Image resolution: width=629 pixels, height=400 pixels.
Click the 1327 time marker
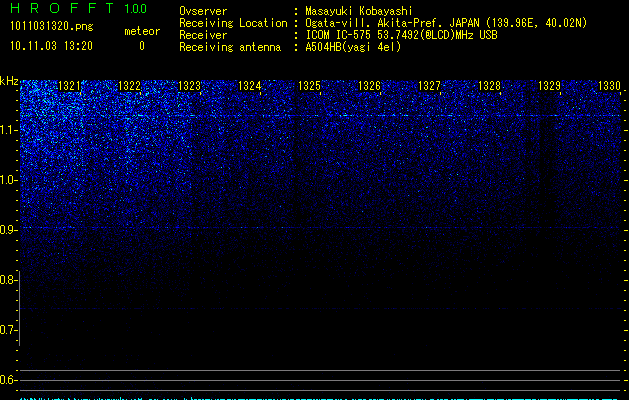[429, 86]
